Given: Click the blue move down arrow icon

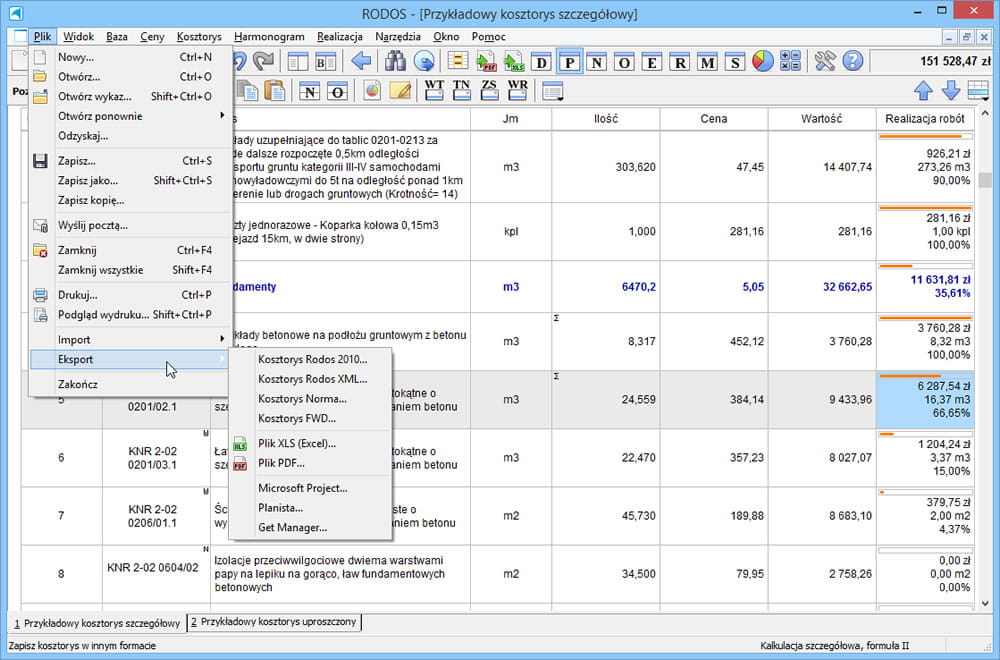Looking at the screenshot, I should pos(950,91).
